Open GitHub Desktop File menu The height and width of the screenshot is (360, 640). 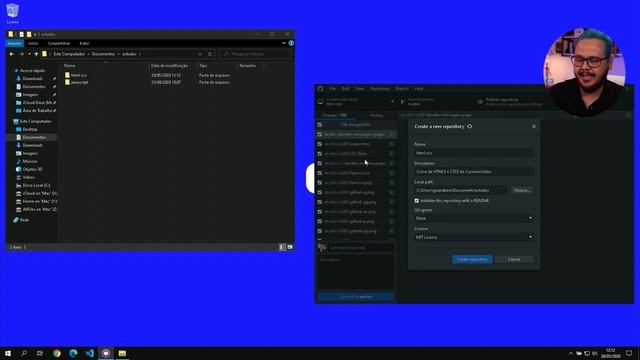coord(332,89)
